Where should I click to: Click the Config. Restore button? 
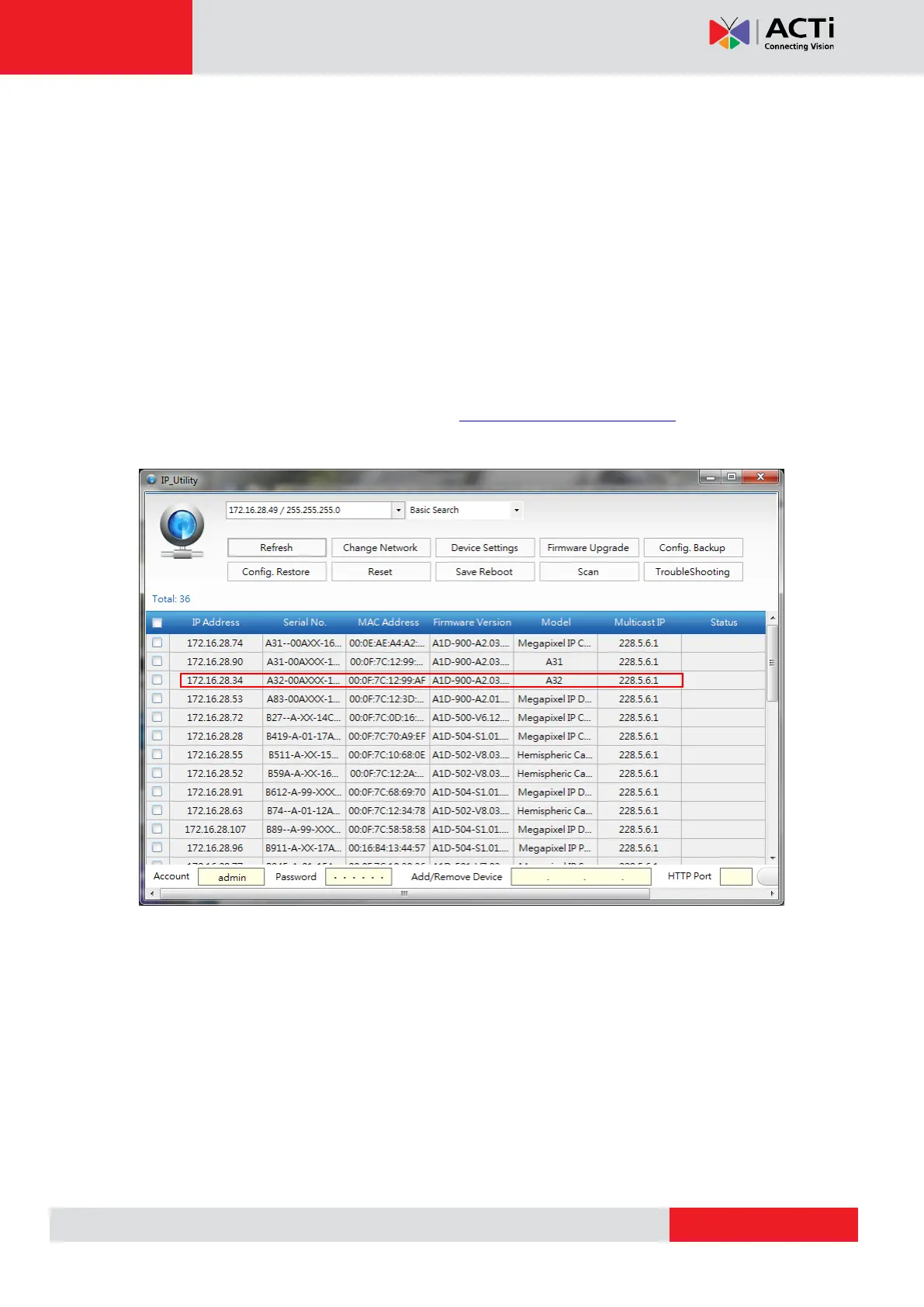pyautogui.click(x=276, y=572)
